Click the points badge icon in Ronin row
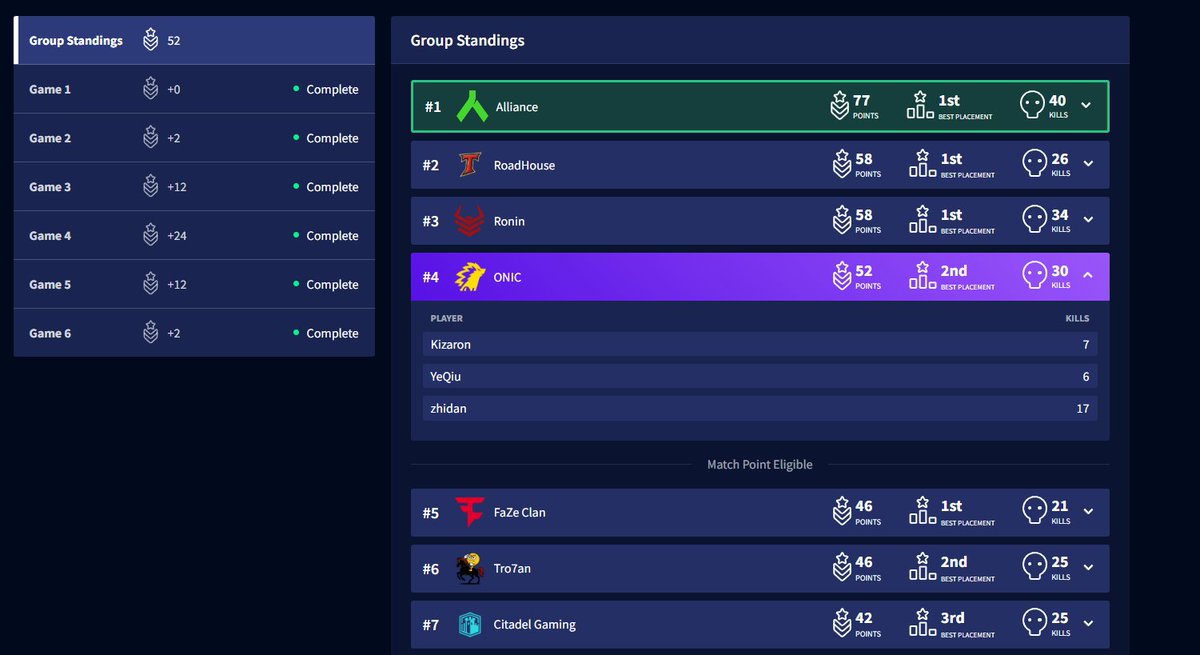 (x=842, y=220)
